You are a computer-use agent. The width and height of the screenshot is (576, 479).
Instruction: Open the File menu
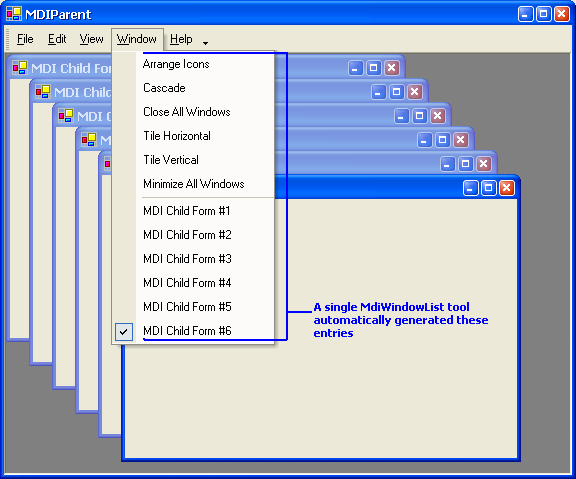[25, 39]
